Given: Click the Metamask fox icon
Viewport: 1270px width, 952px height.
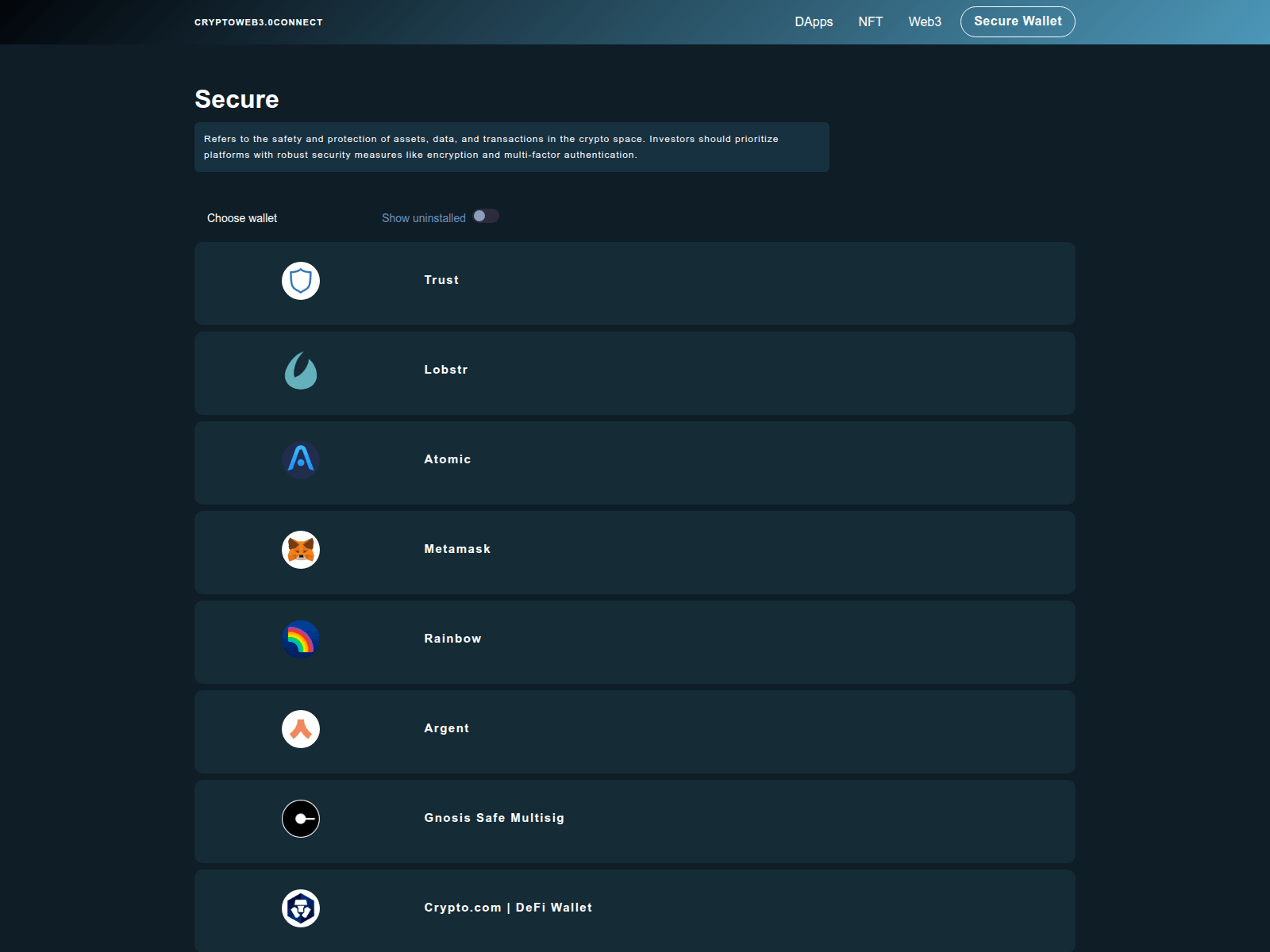Looking at the screenshot, I should [x=301, y=550].
